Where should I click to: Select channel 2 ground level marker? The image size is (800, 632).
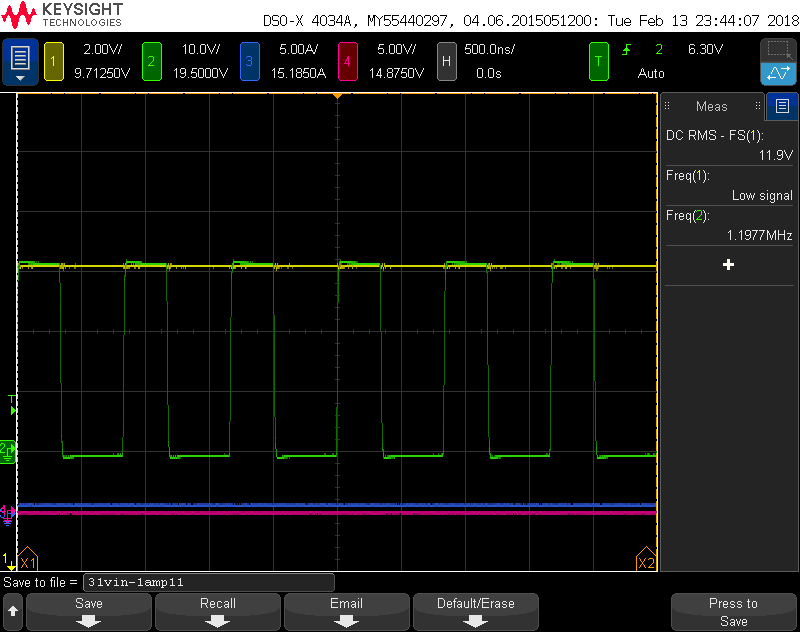click(8, 451)
